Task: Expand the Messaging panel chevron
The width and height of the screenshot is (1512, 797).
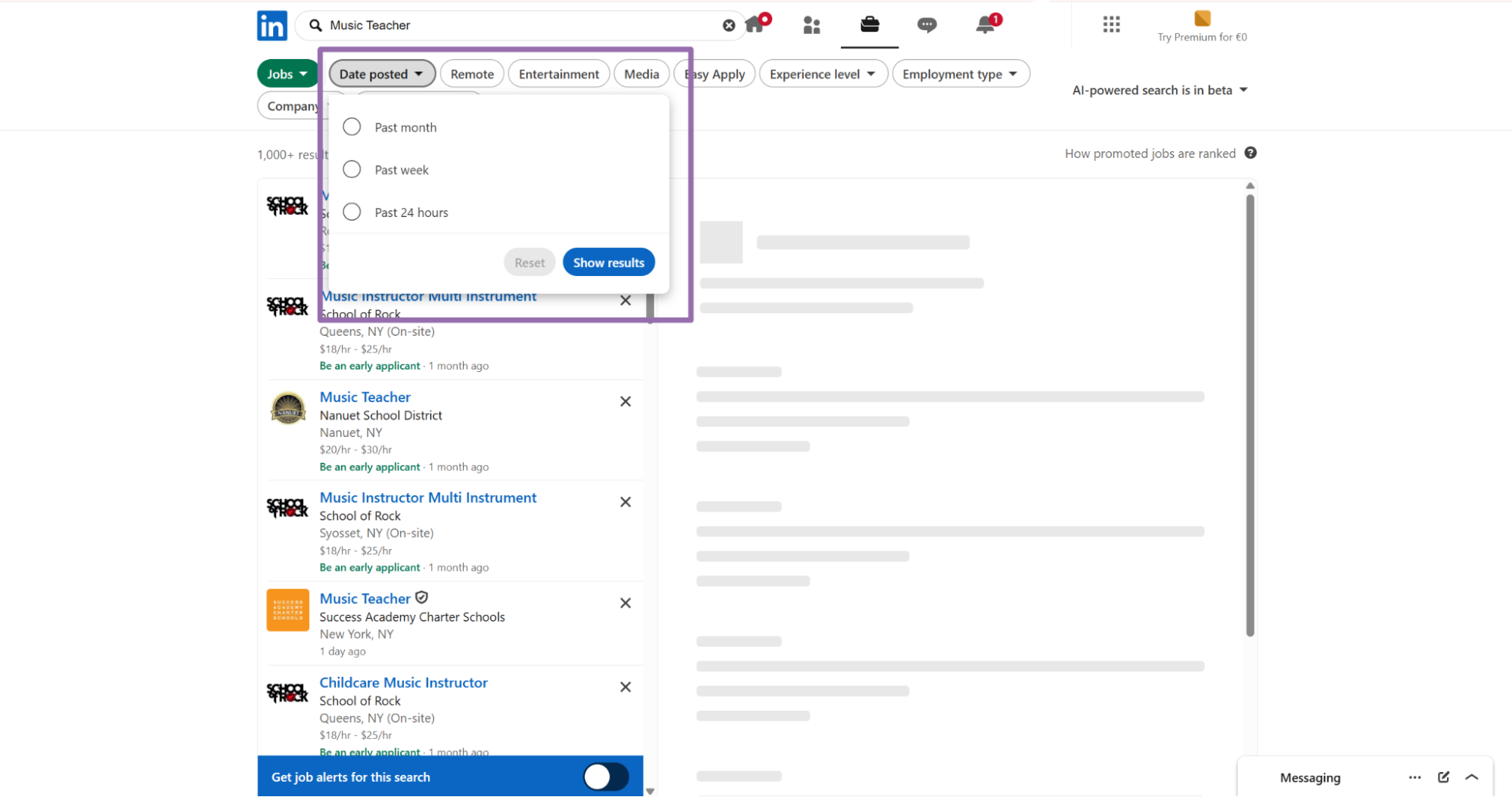Action: [x=1472, y=777]
